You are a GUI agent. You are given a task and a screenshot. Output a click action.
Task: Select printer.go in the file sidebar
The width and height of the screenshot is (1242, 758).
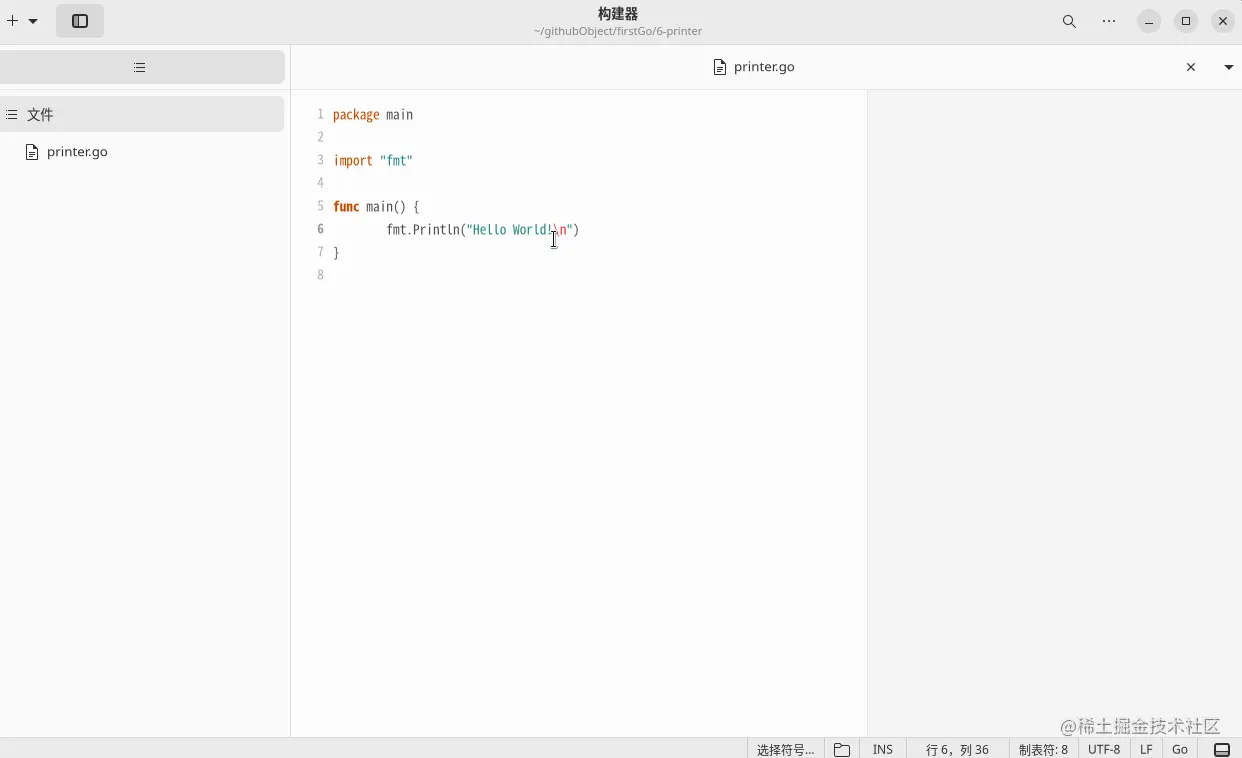point(76,152)
